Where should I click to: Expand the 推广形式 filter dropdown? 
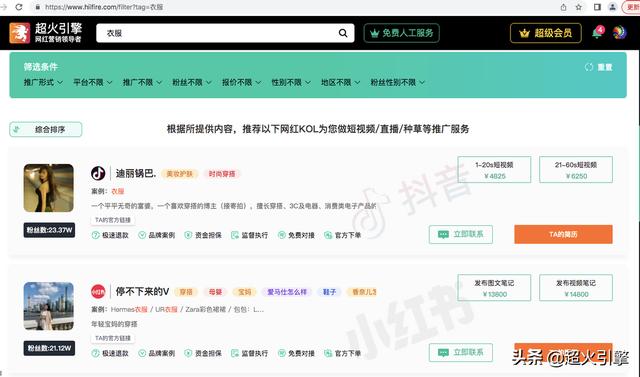coord(43,82)
